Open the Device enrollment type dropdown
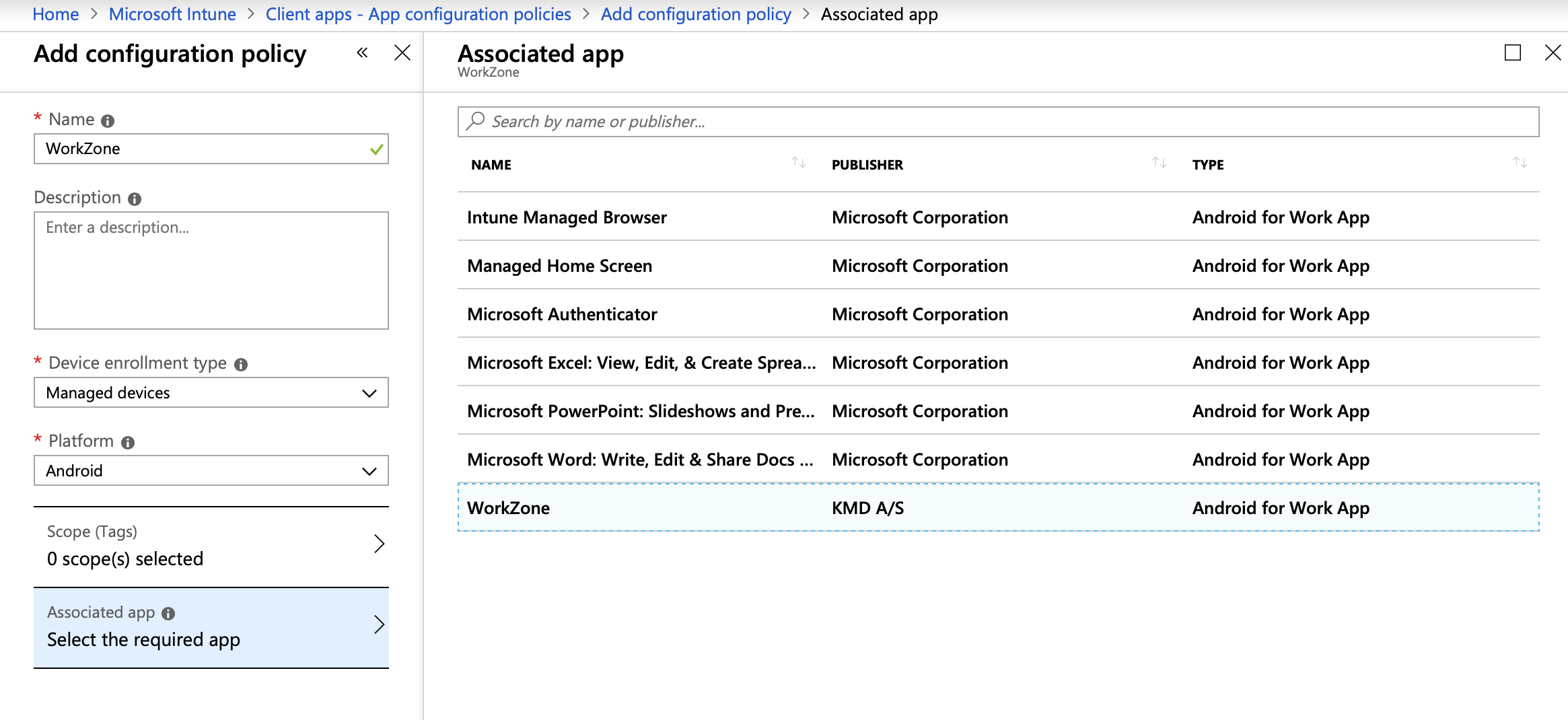1568x720 pixels. pos(211,392)
